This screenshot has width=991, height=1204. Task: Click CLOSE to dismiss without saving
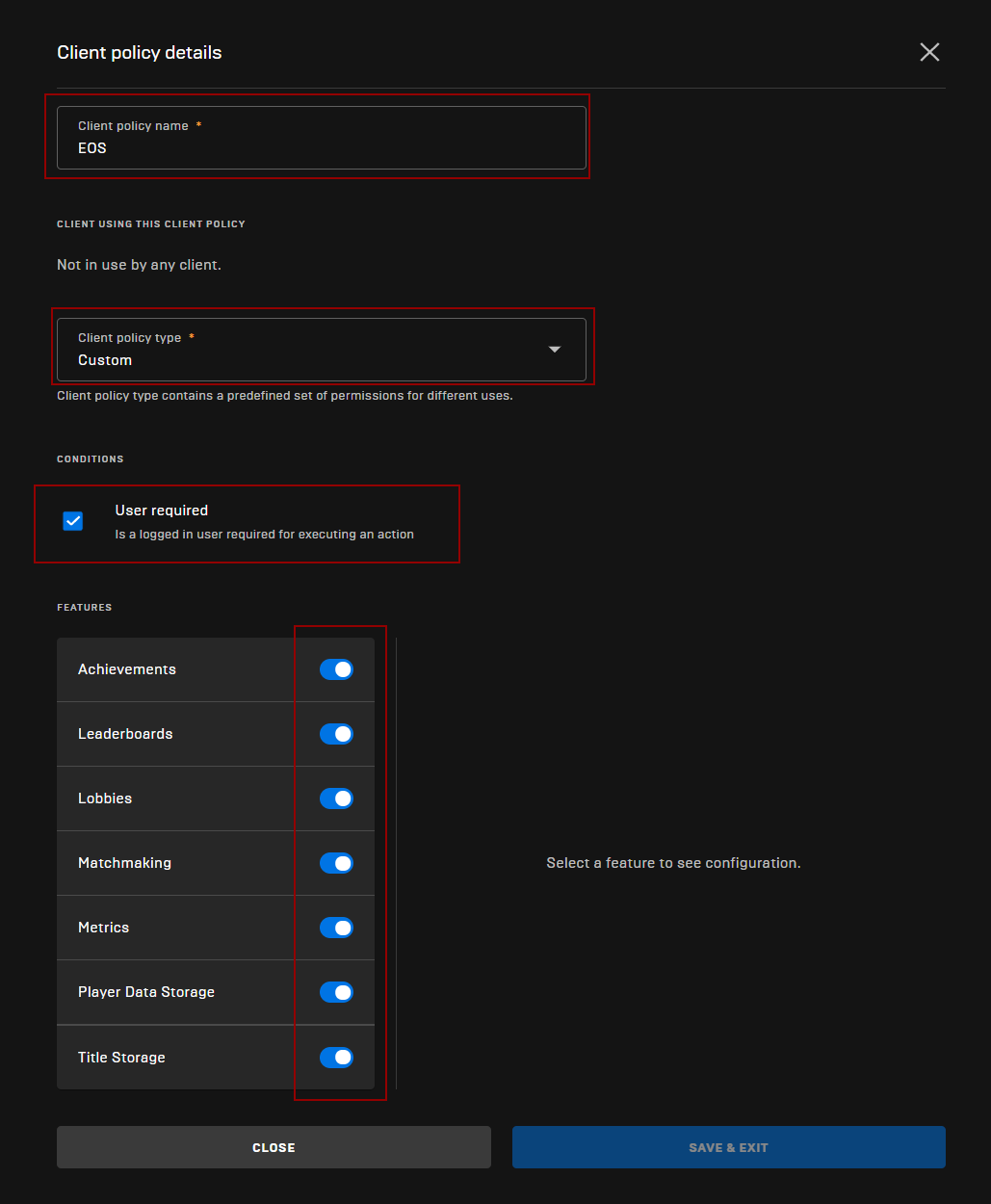(x=274, y=1146)
